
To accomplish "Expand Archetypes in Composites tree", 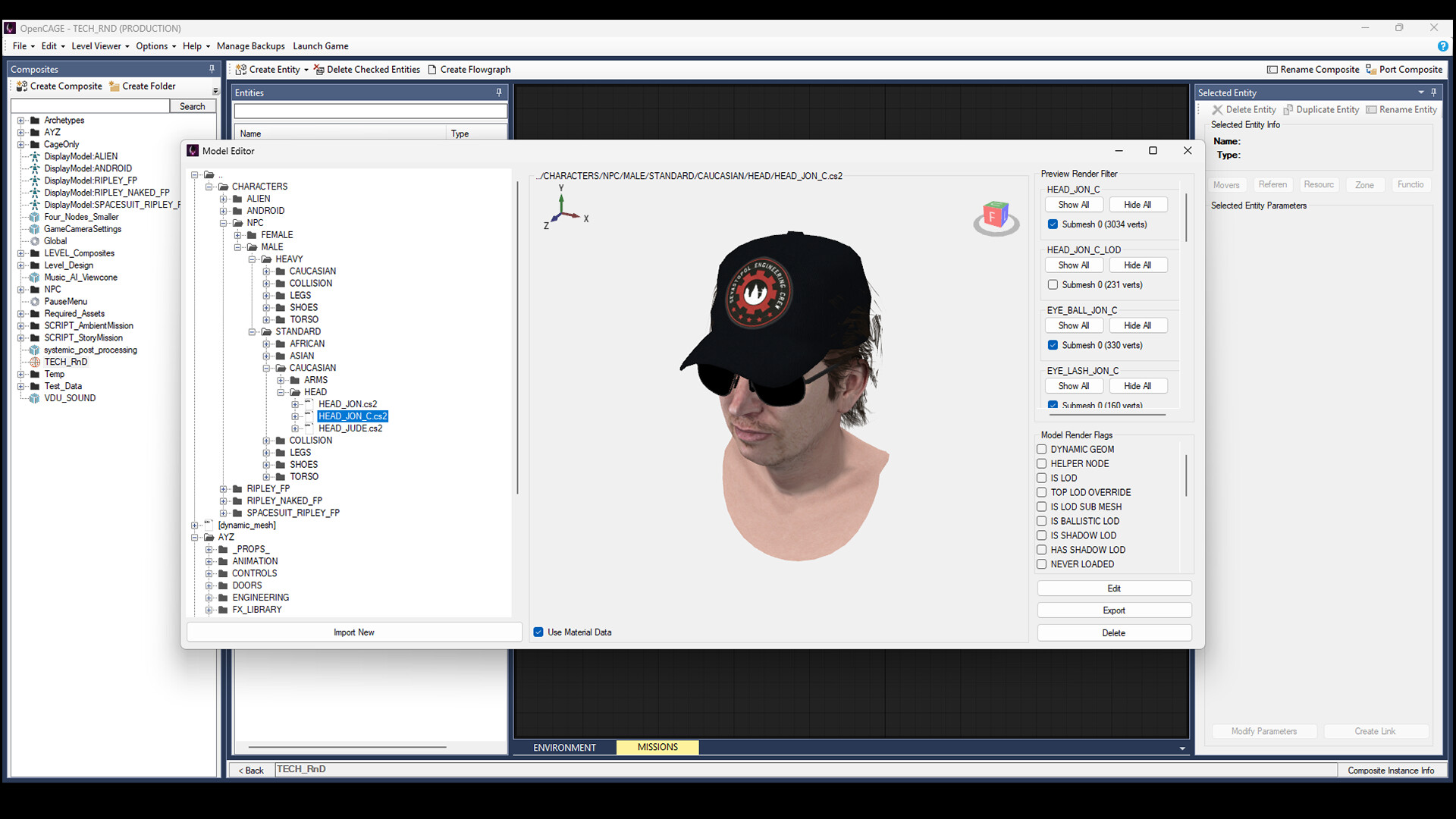I will pos(21,121).
